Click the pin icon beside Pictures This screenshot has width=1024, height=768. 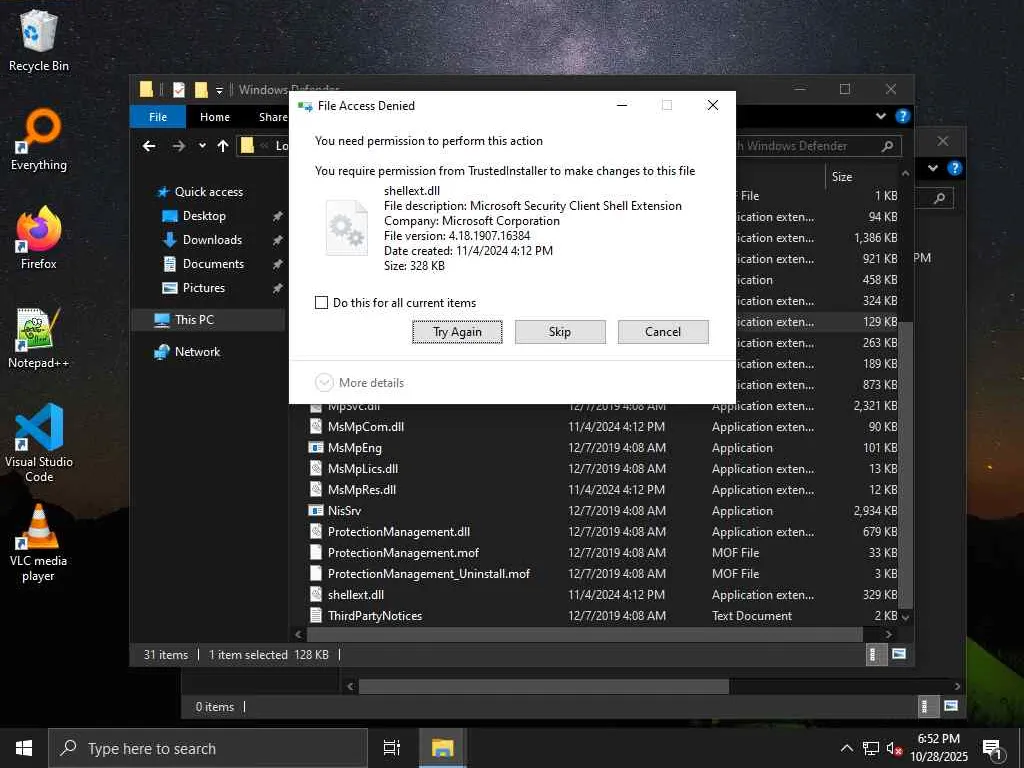click(278, 288)
